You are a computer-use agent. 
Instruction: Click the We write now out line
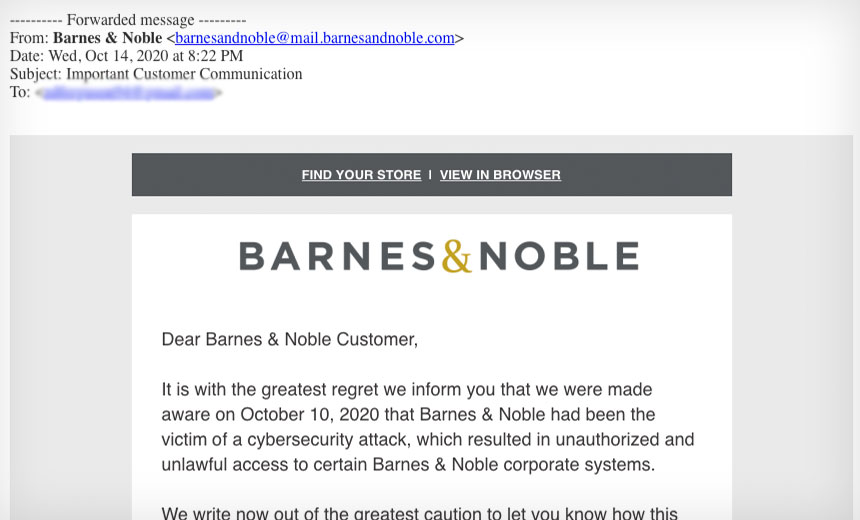420,513
